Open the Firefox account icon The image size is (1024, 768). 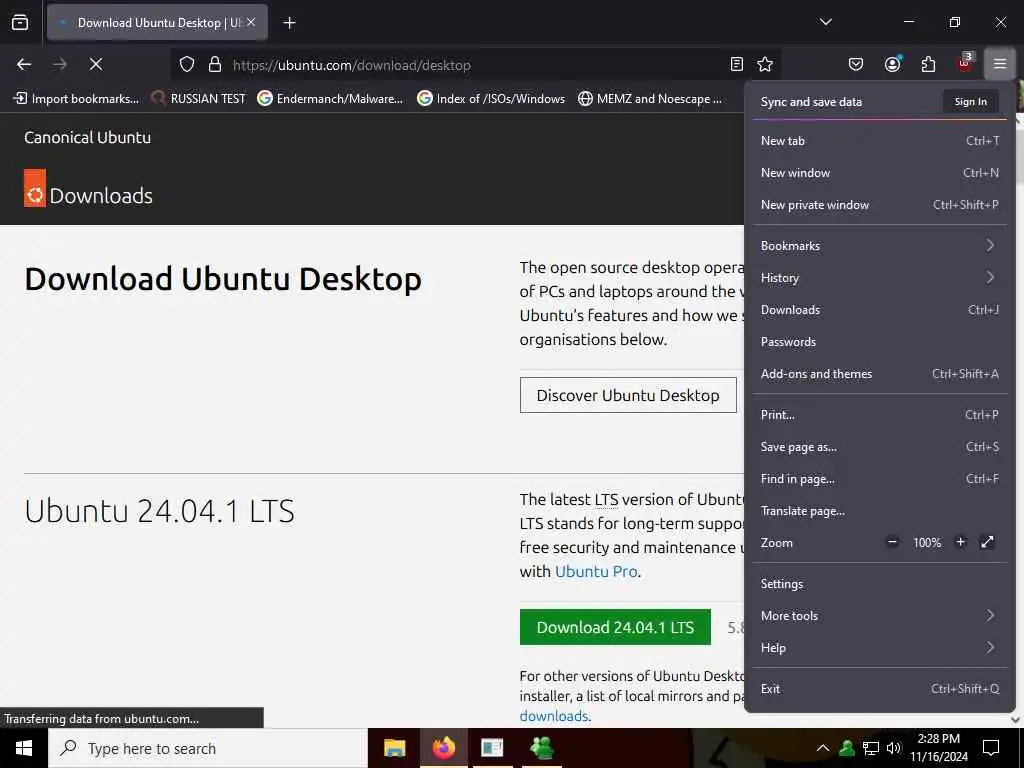click(x=892, y=64)
